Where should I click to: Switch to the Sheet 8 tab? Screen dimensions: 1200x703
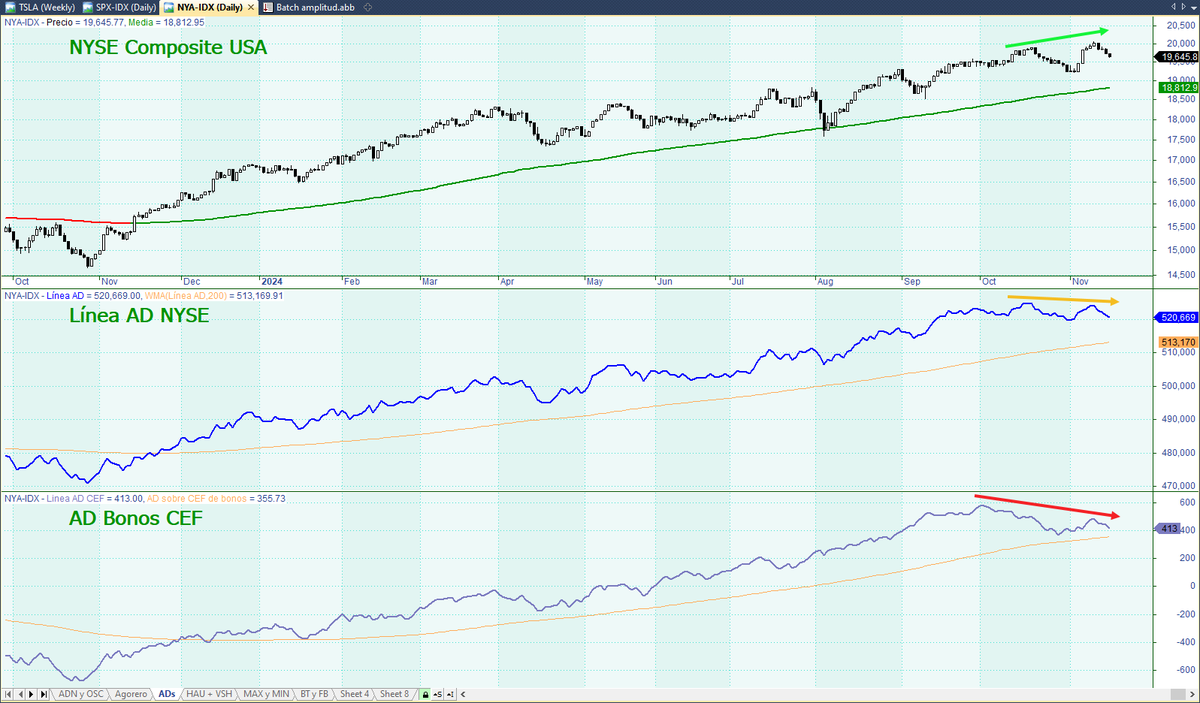(x=394, y=693)
